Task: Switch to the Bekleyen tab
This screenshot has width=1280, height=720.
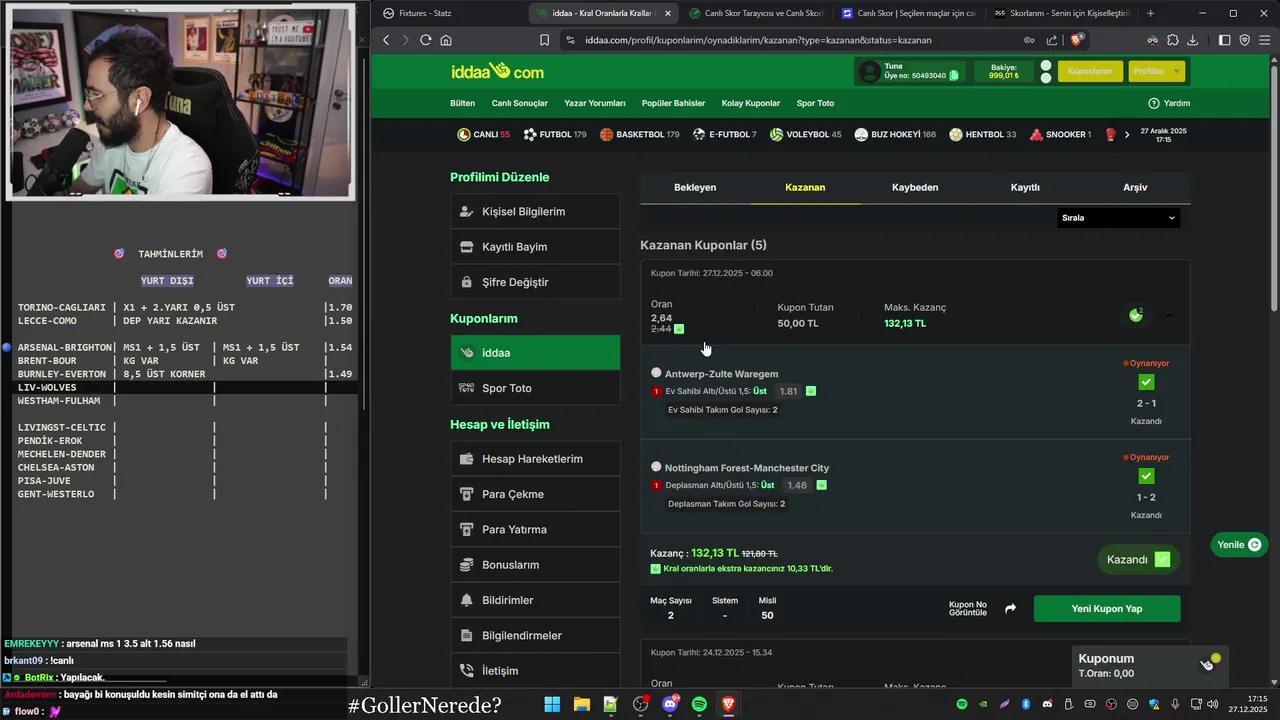Action: pos(695,187)
